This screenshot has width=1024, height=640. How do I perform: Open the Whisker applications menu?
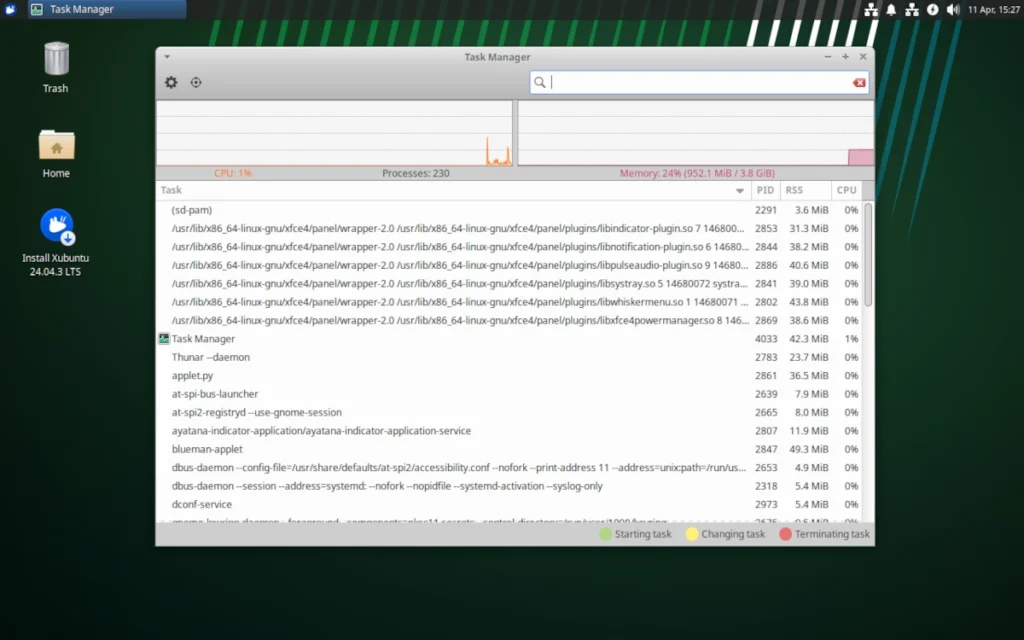tap(10, 9)
